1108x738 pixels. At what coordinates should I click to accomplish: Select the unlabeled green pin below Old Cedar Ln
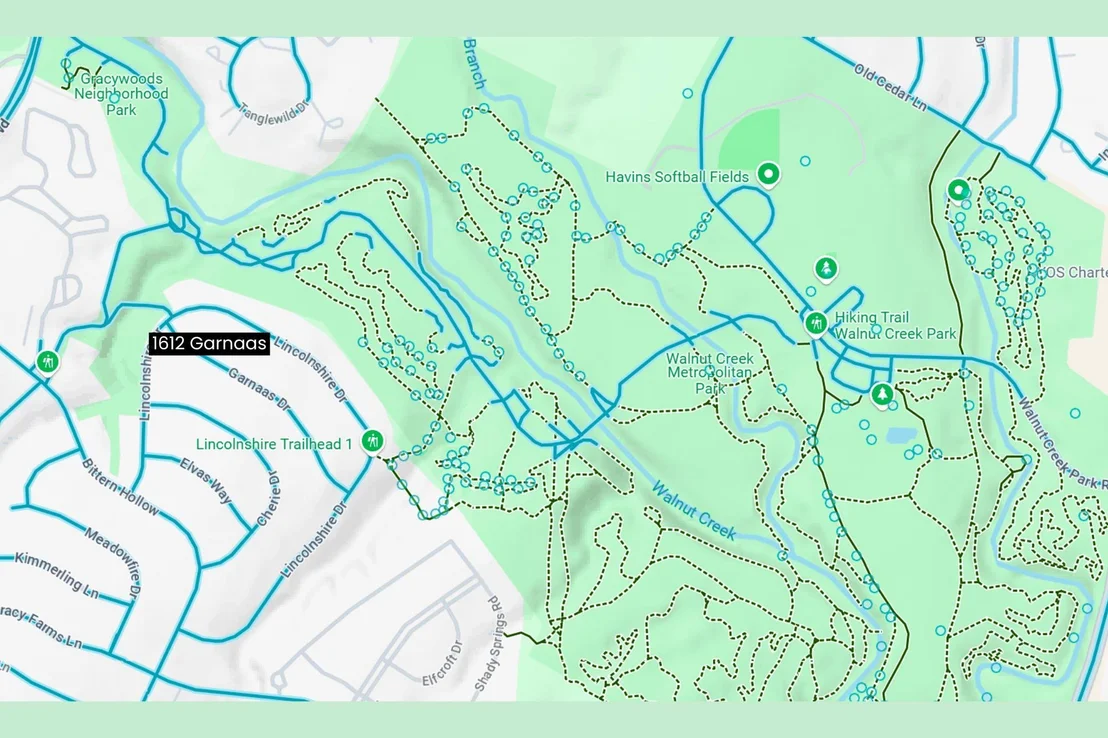(958, 191)
